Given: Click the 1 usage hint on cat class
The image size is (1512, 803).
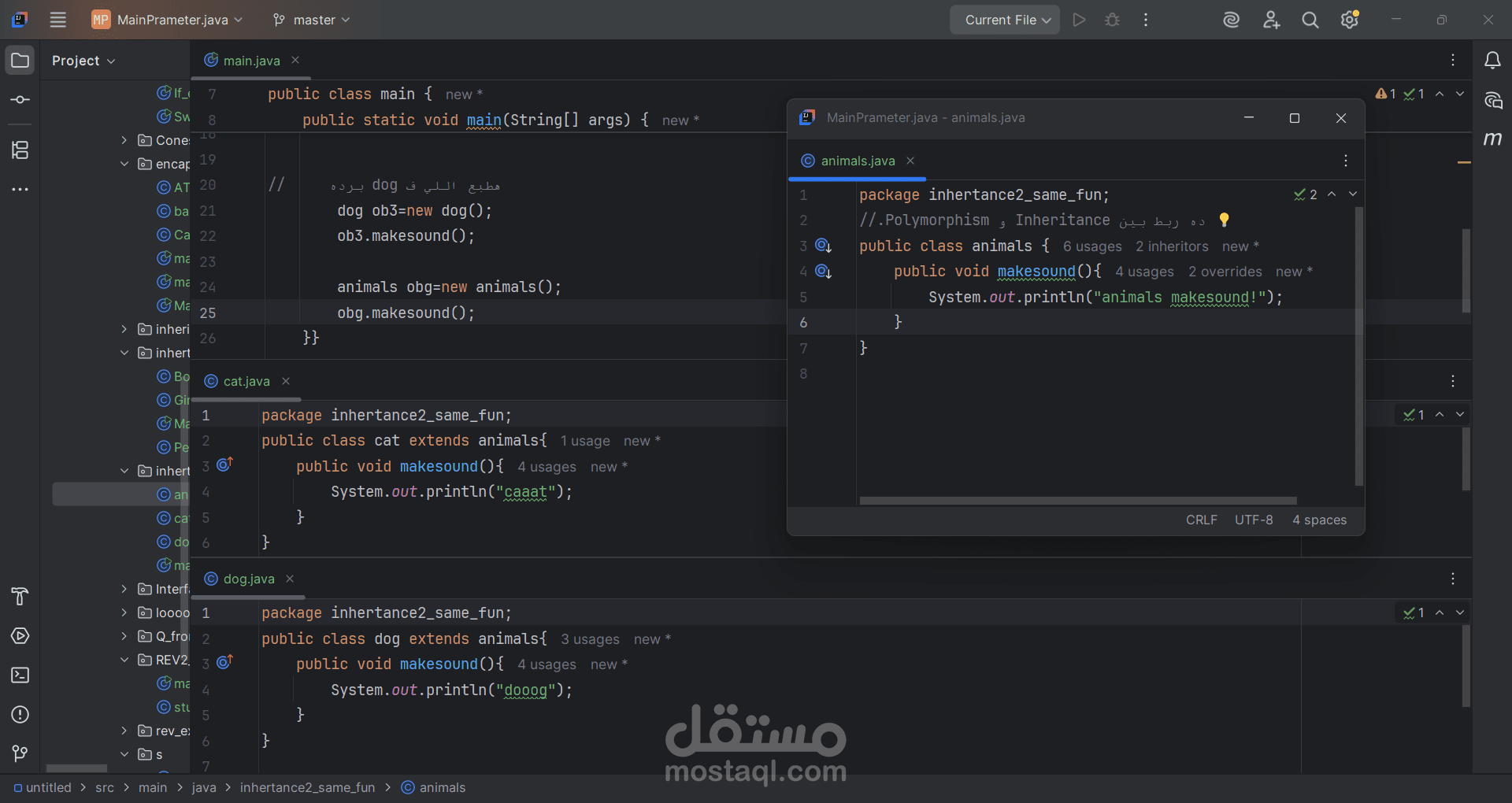Looking at the screenshot, I should click(x=585, y=441).
